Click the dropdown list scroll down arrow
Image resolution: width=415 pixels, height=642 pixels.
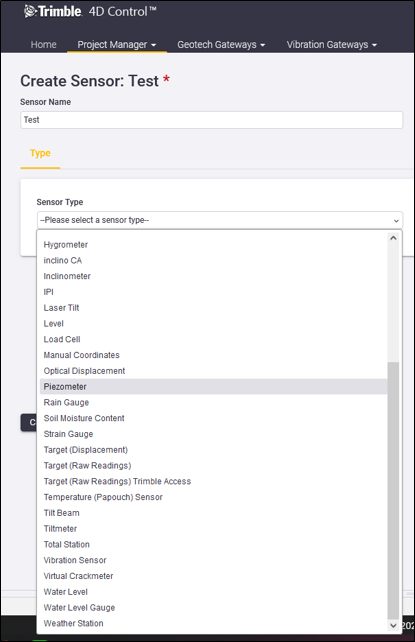coord(393,625)
